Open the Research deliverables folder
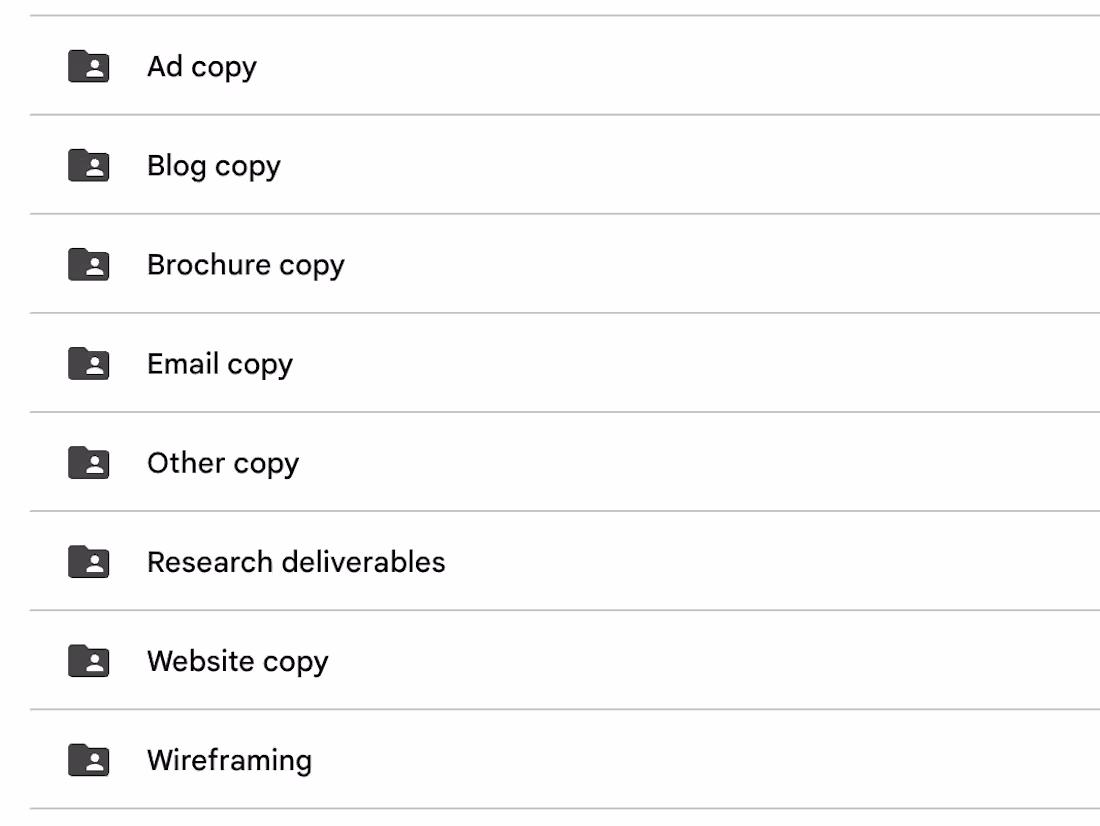 click(x=296, y=561)
